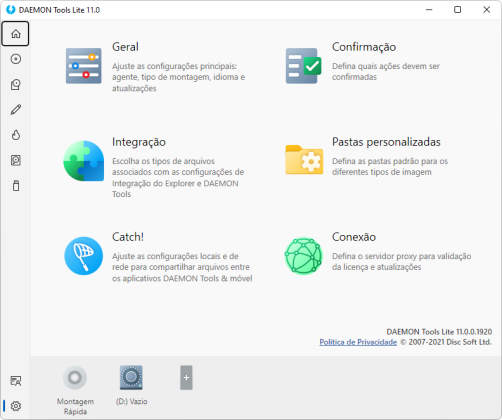Open the Home sidebar icon
This screenshot has height=420, width=502.
pos(15,34)
